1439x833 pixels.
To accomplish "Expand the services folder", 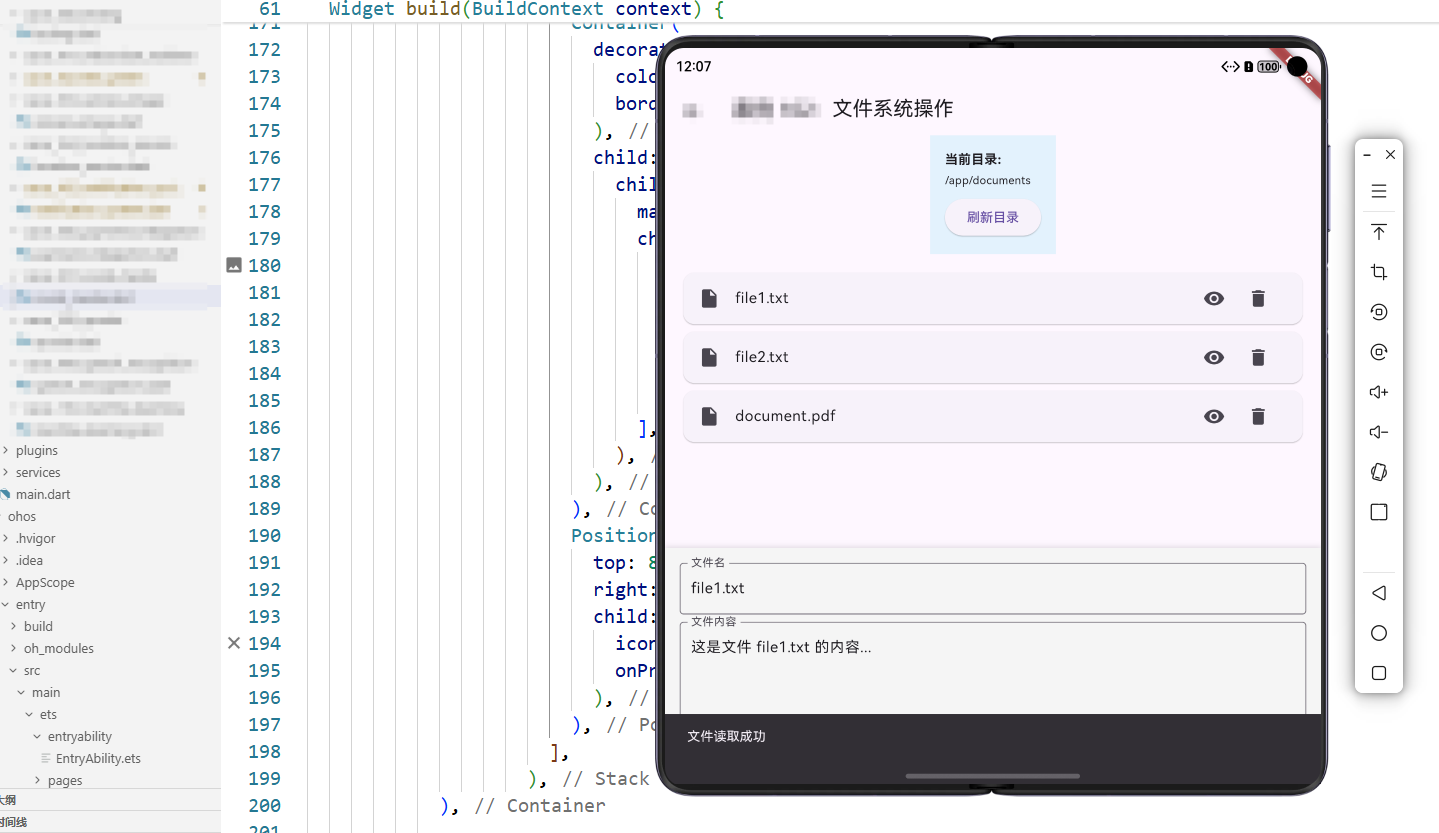I will [6, 472].
